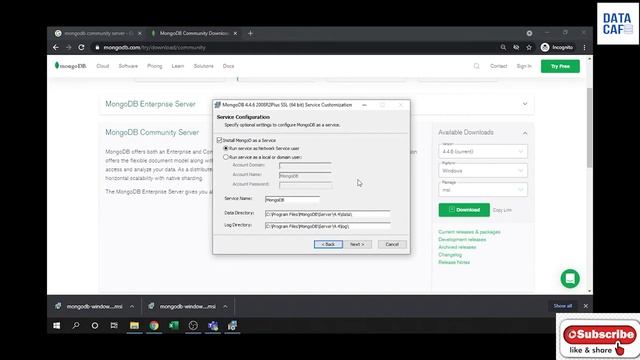Open Microsoft Teams from taskbar
Viewport: 640px width, 360px height.
click(213, 325)
